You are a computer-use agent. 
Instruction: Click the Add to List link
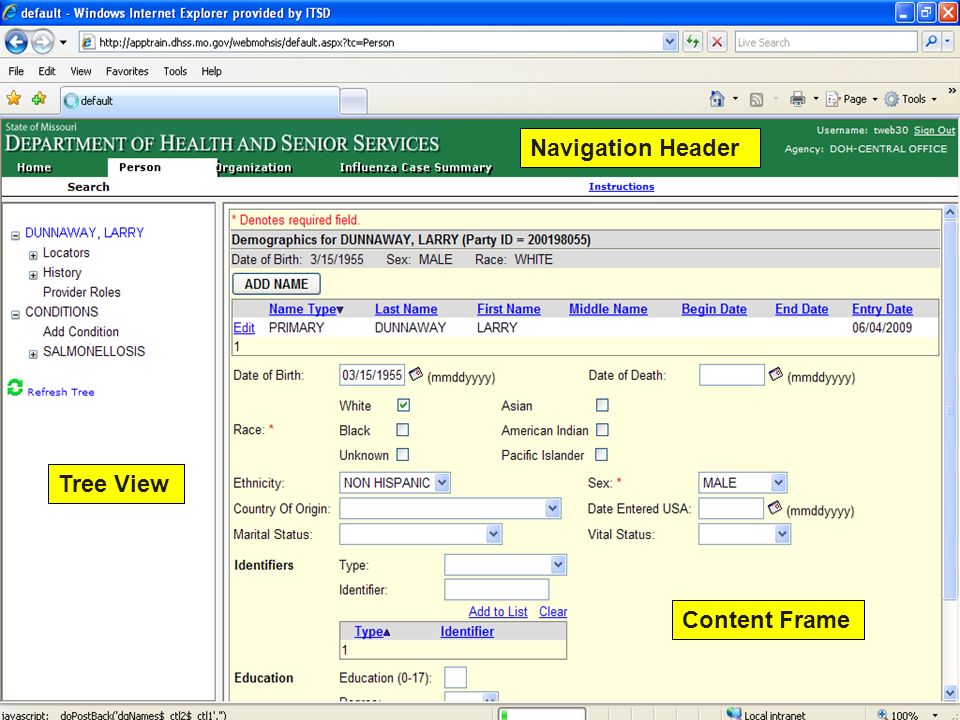pos(498,612)
